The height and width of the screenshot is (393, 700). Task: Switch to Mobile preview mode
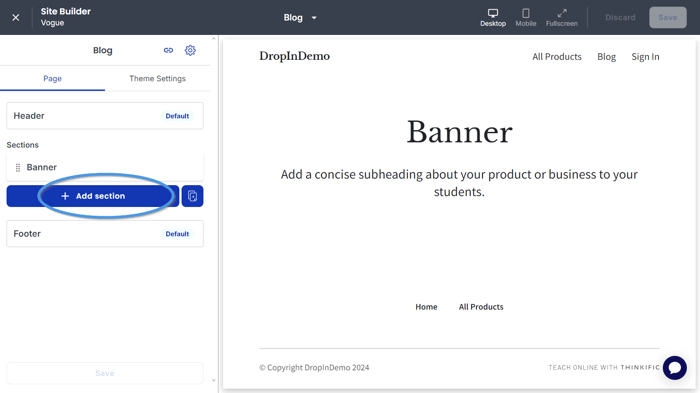[x=526, y=17]
